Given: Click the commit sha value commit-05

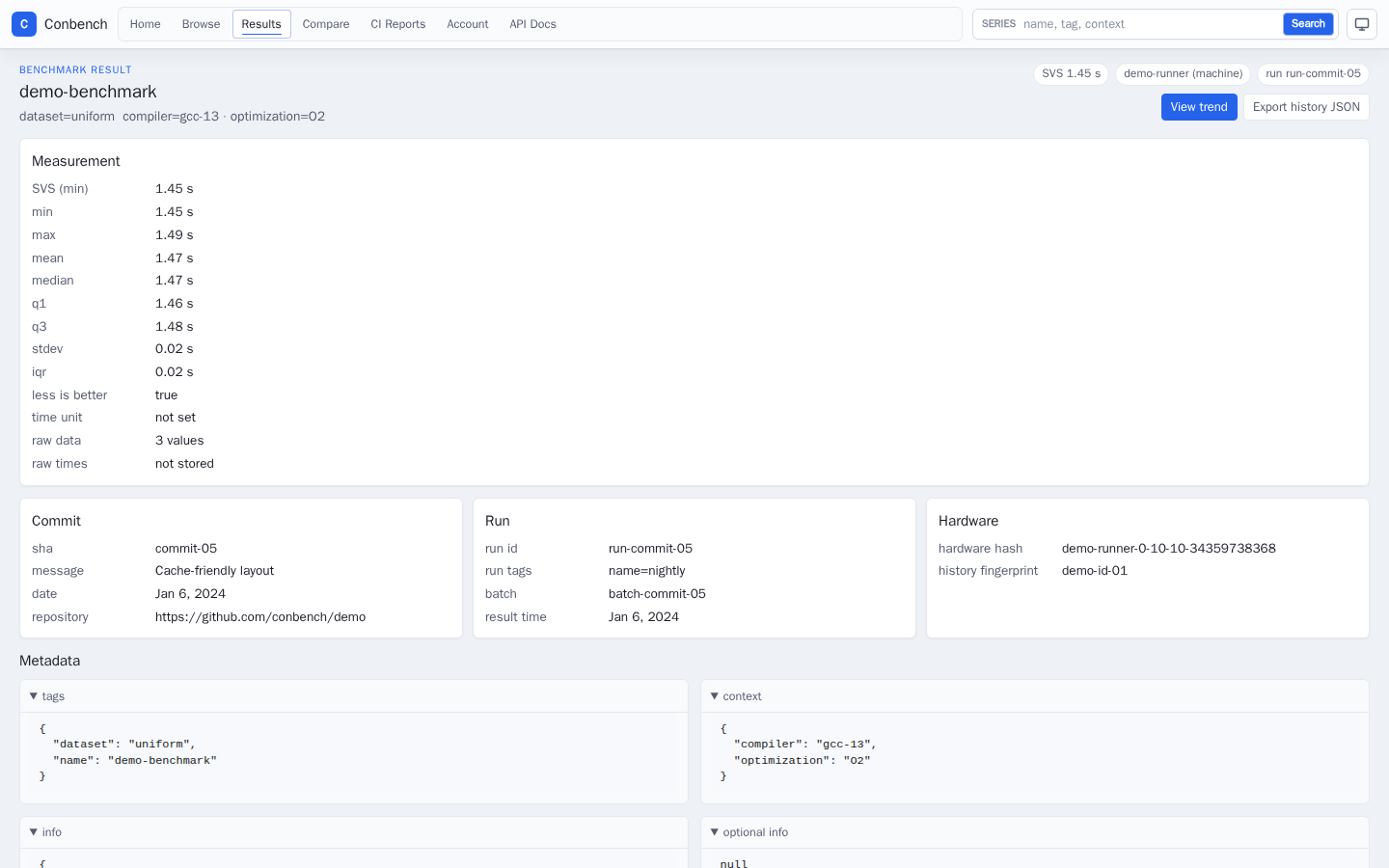Looking at the screenshot, I should click(x=186, y=548).
